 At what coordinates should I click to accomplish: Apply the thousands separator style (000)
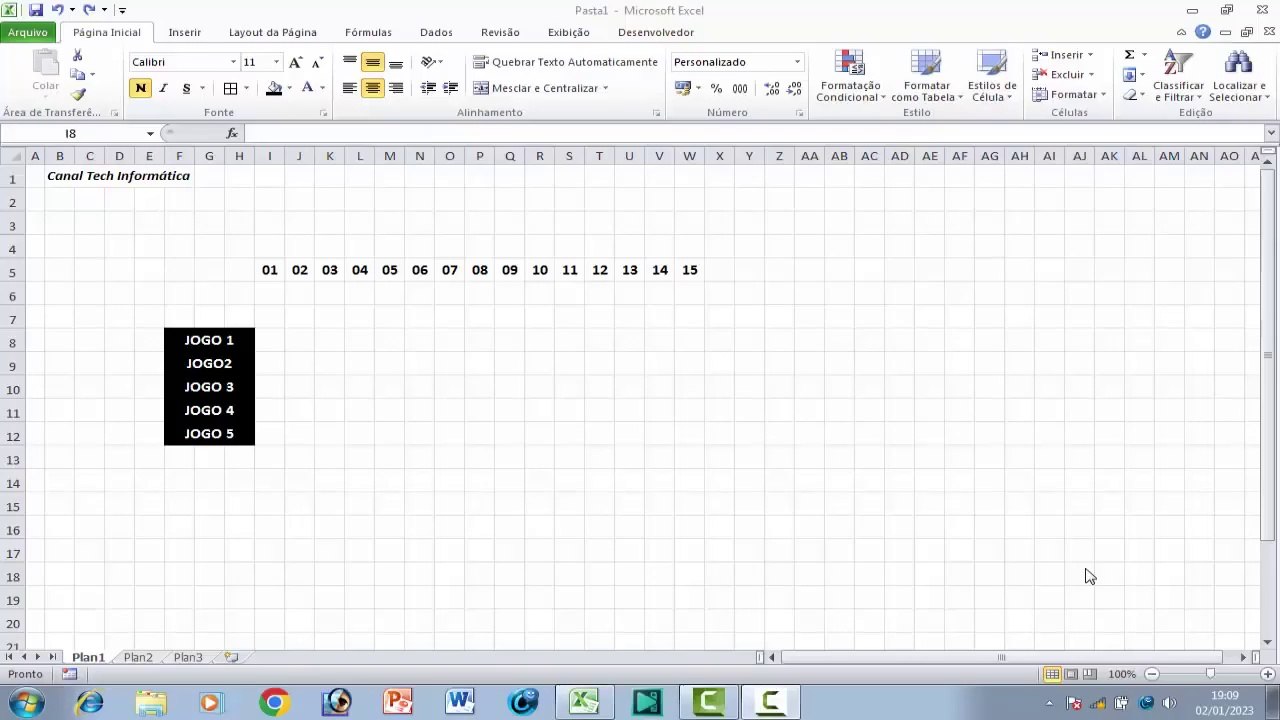pos(740,89)
